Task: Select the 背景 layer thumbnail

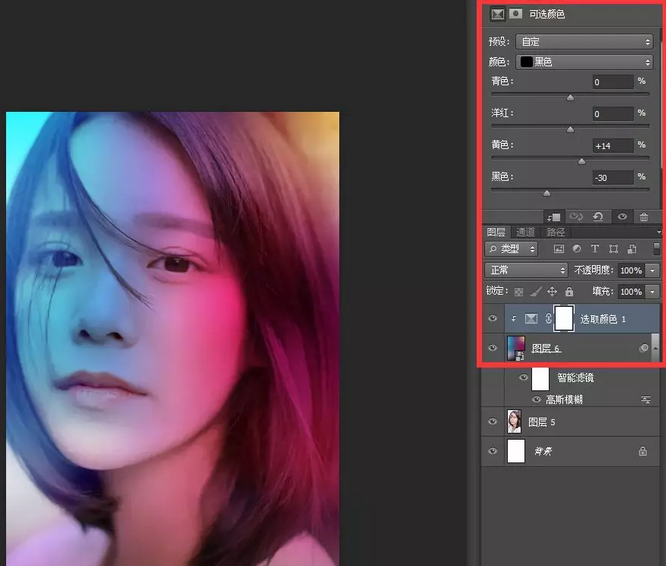Action: (516, 452)
